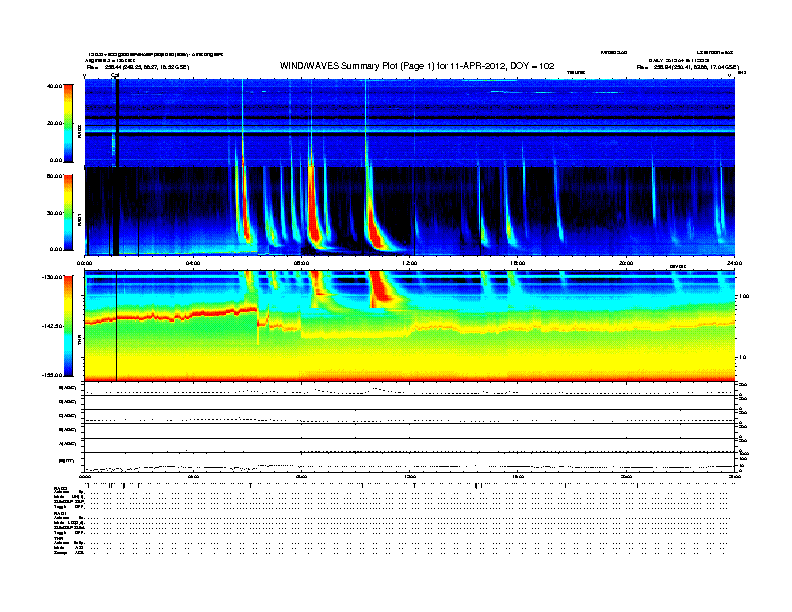Click 08:00 tick label below RAD1 spectrogram

click(x=301, y=263)
